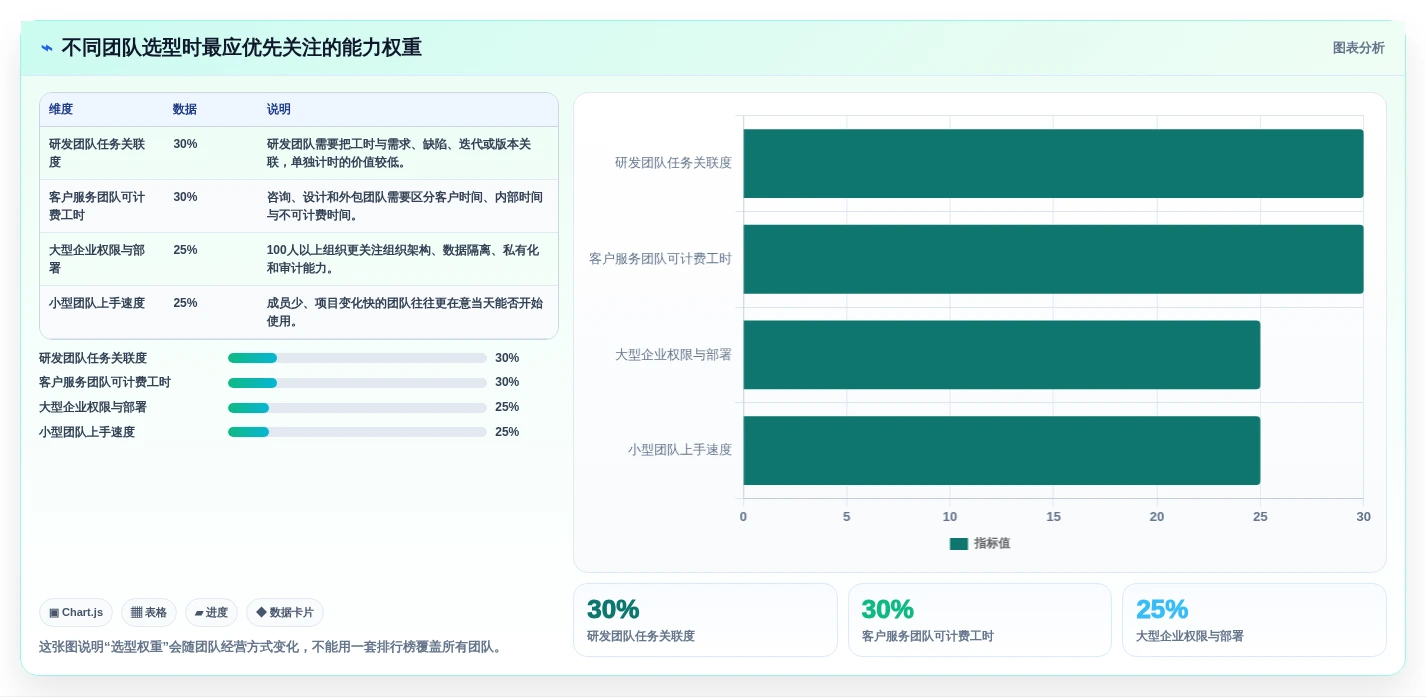Click the description starting 咨询、设计和外包团队
Viewport: 1426px width, 697px height.
point(405,206)
